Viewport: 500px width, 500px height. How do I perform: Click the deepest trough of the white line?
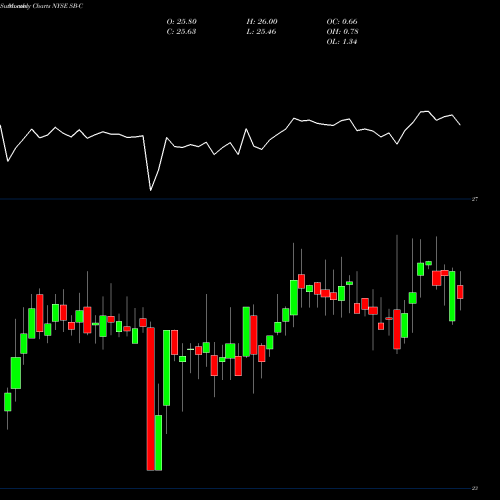[x=151, y=190]
